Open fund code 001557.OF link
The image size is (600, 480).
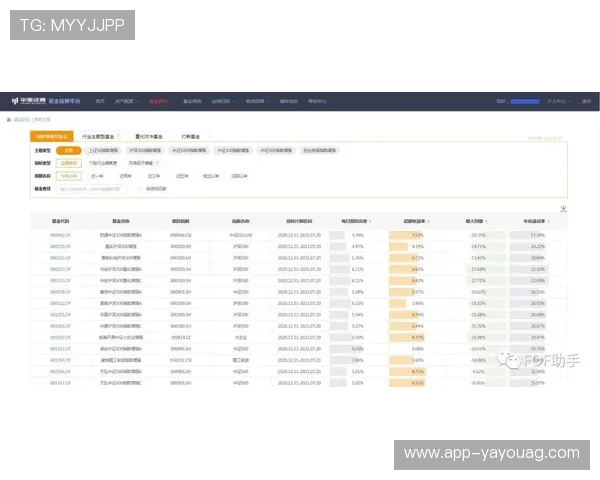(x=60, y=383)
